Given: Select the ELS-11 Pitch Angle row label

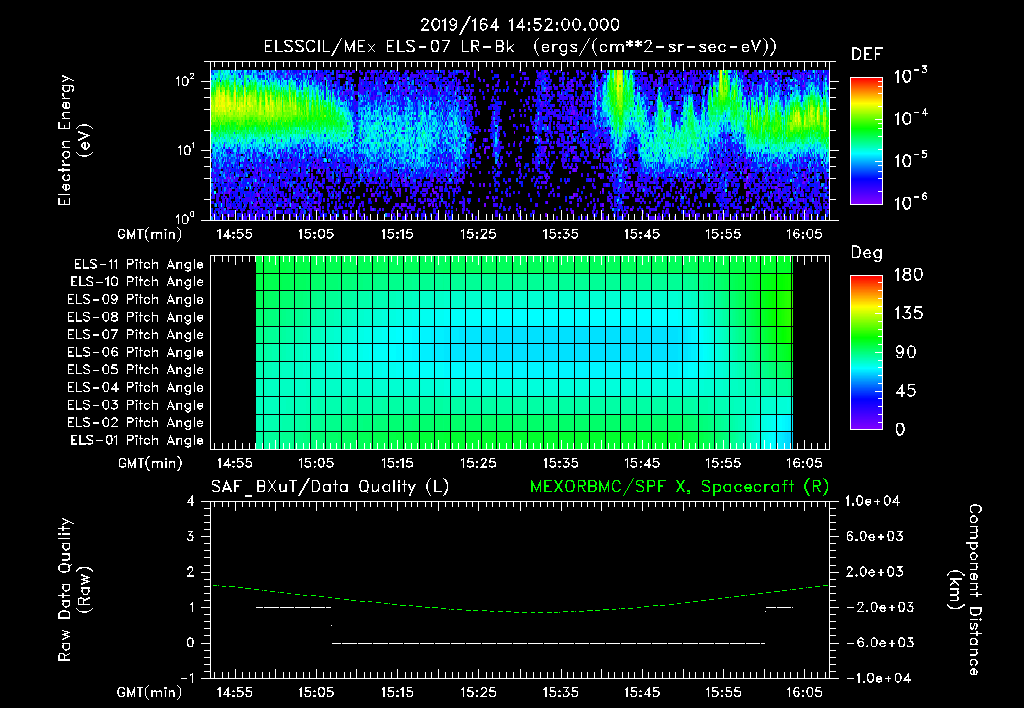Looking at the screenshot, I should [x=138, y=265].
